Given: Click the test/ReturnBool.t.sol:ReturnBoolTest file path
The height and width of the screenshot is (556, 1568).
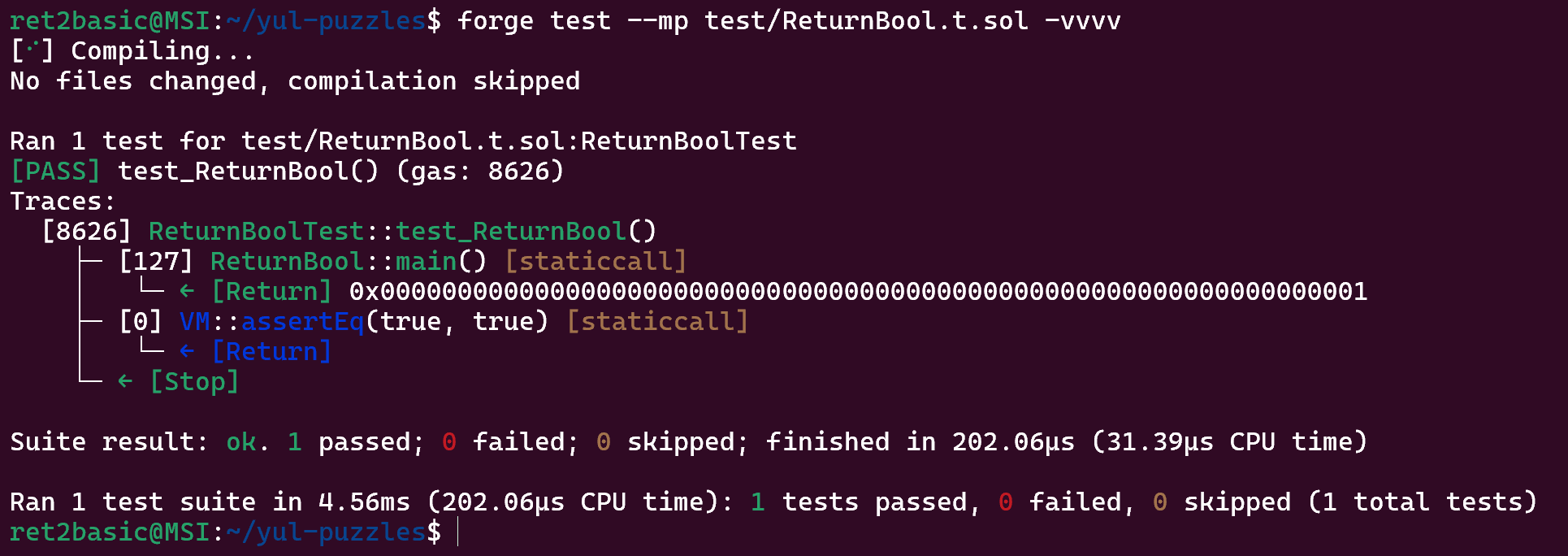Looking at the screenshot, I should pyautogui.click(x=518, y=141).
